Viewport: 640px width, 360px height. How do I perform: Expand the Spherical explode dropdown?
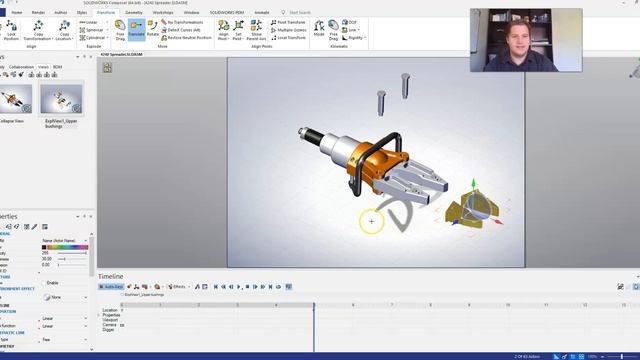pos(107,30)
